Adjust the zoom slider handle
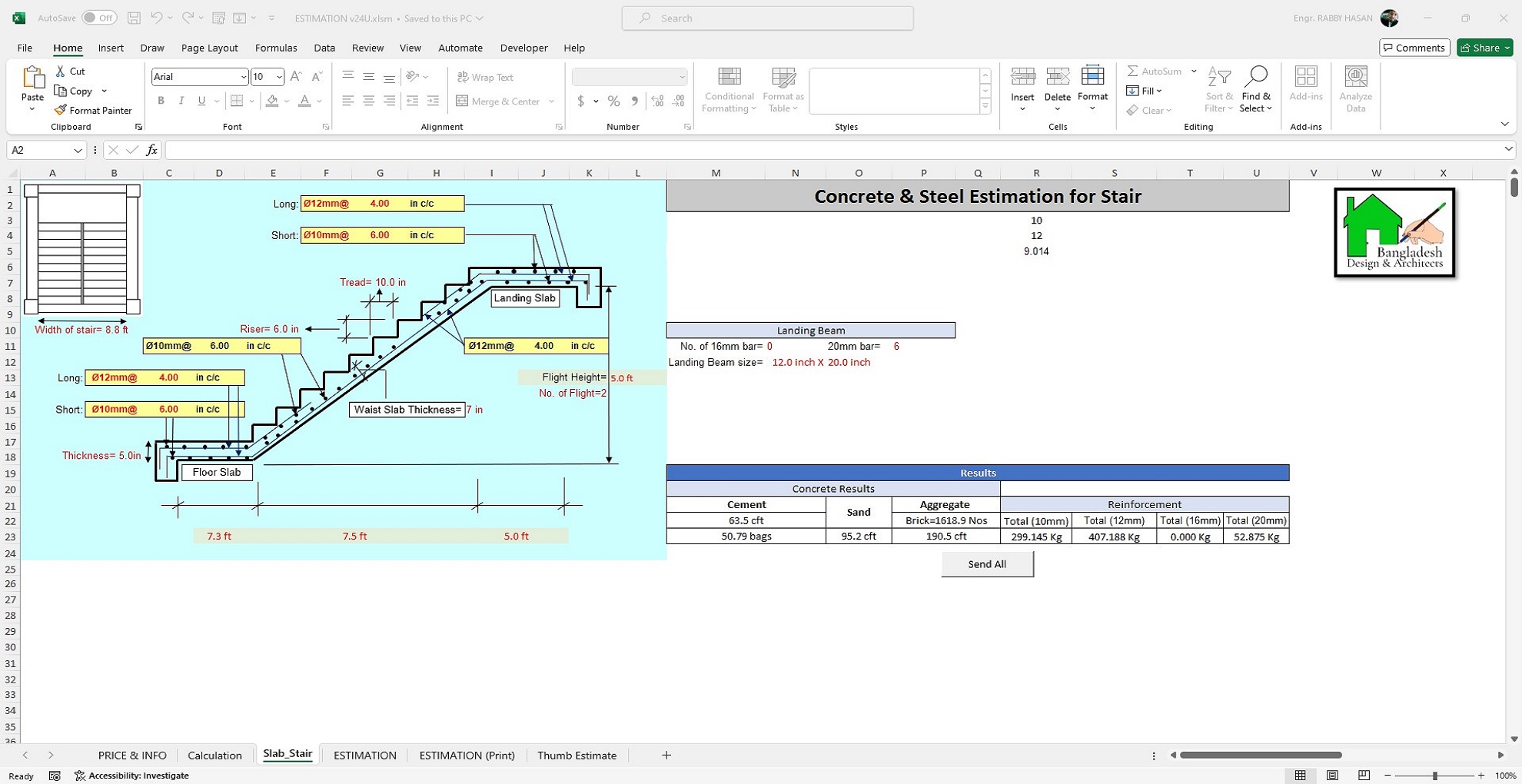 pos(1434,776)
